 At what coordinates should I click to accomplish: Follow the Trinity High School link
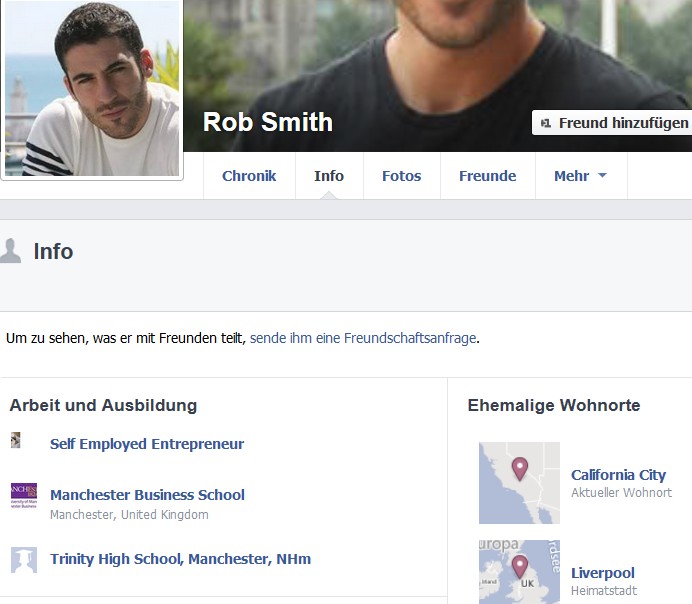[x=180, y=559]
